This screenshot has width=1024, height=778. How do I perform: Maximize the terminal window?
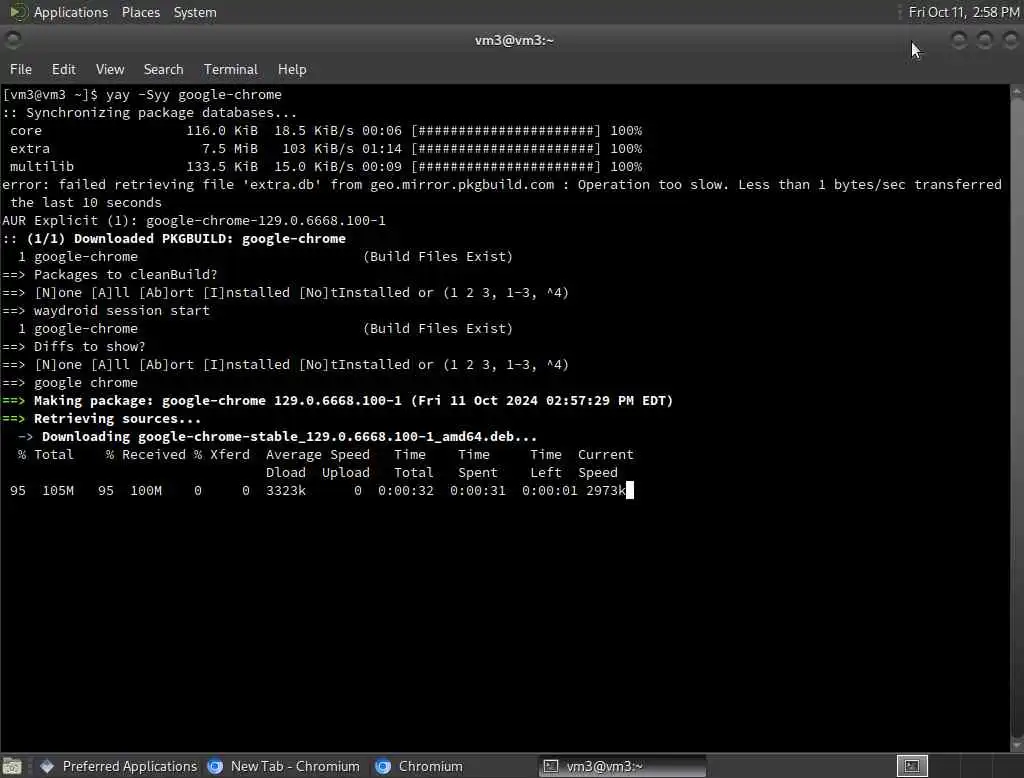click(985, 40)
